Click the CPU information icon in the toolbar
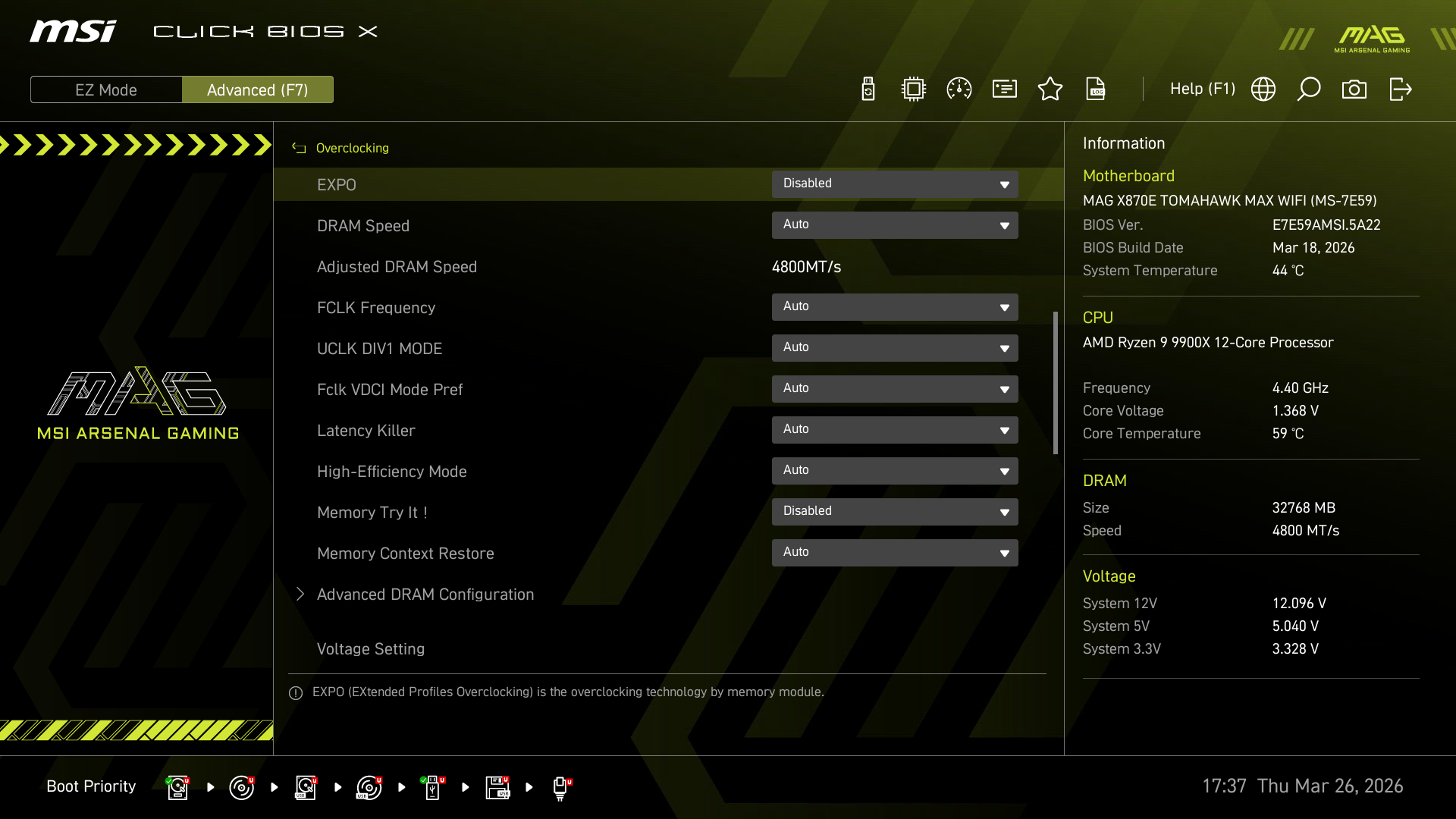1456x819 pixels. pyautogui.click(x=913, y=89)
